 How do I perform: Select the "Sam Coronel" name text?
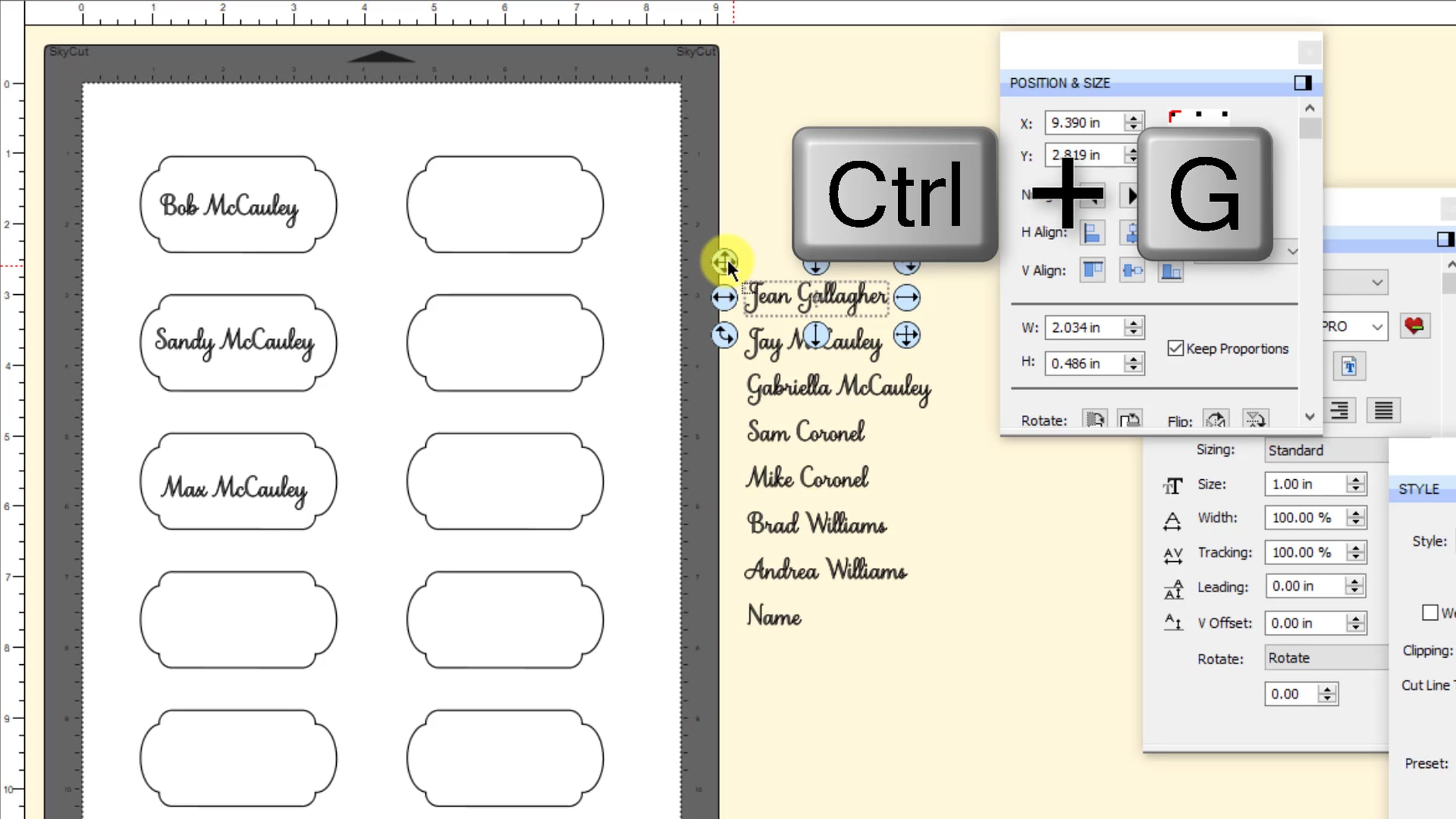pyautogui.click(x=806, y=432)
